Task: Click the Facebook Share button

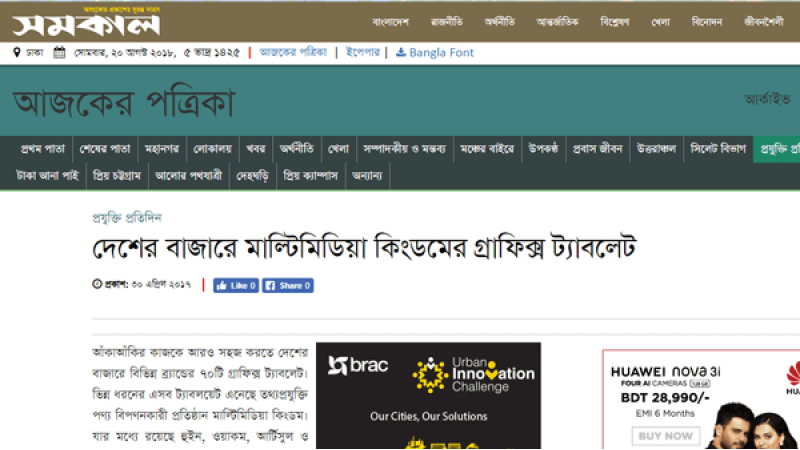Action: point(288,285)
